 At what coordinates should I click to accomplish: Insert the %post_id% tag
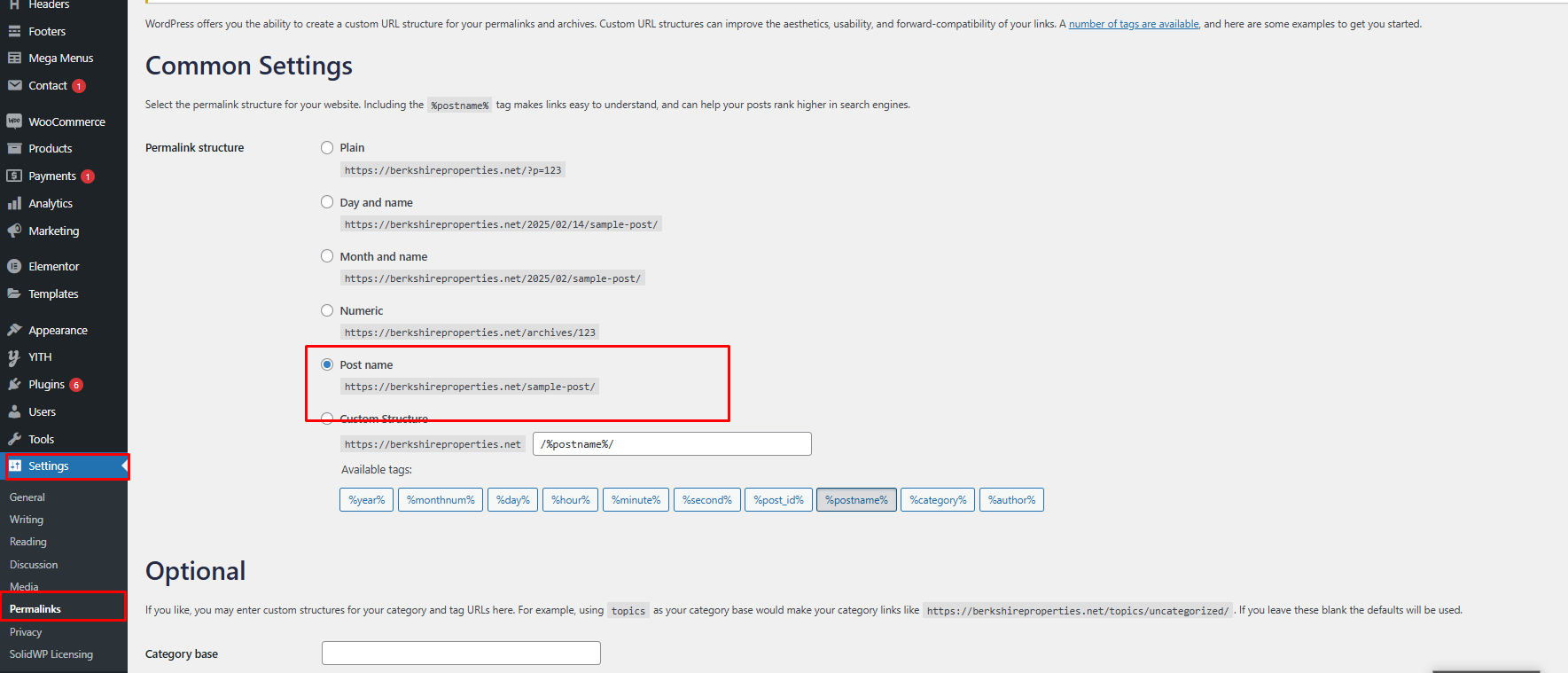click(778, 500)
